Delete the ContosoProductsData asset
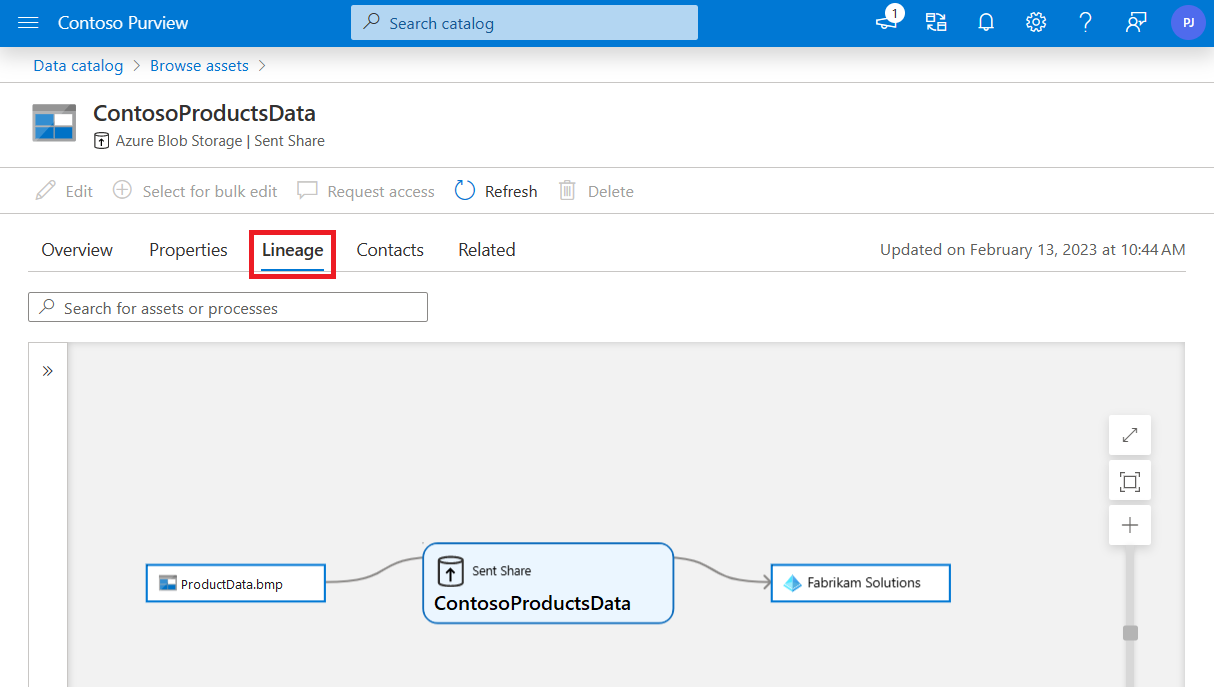The height and width of the screenshot is (687, 1214). pos(596,191)
